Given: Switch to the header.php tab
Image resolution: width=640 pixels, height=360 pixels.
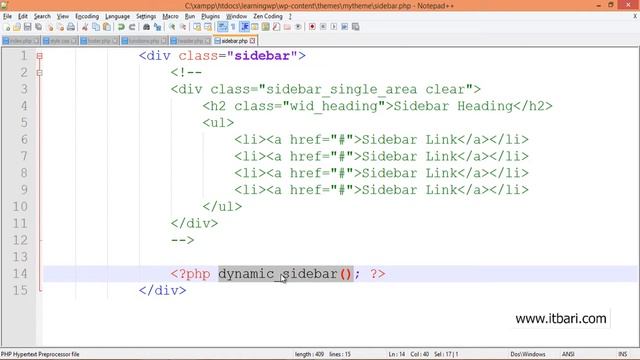Looking at the screenshot, I should coord(190,41).
